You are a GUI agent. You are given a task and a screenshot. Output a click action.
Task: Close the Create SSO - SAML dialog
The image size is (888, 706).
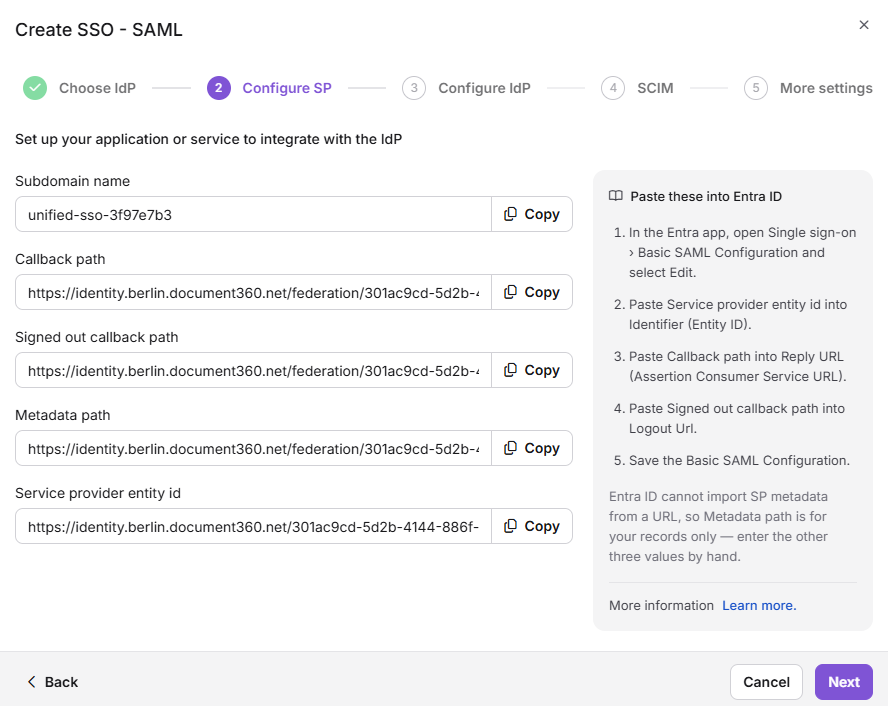point(864,25)
